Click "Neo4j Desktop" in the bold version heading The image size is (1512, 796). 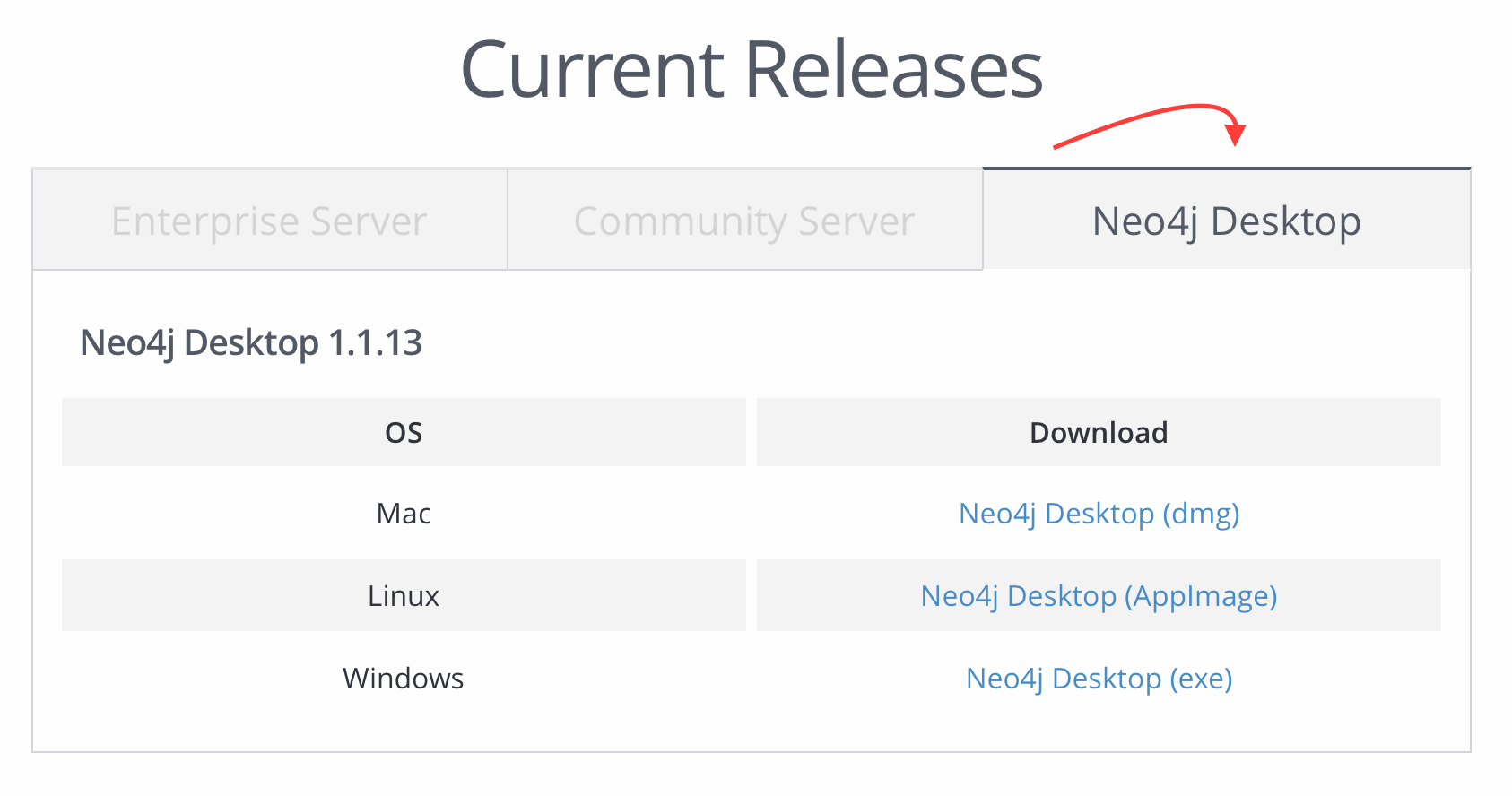[199, 342]
